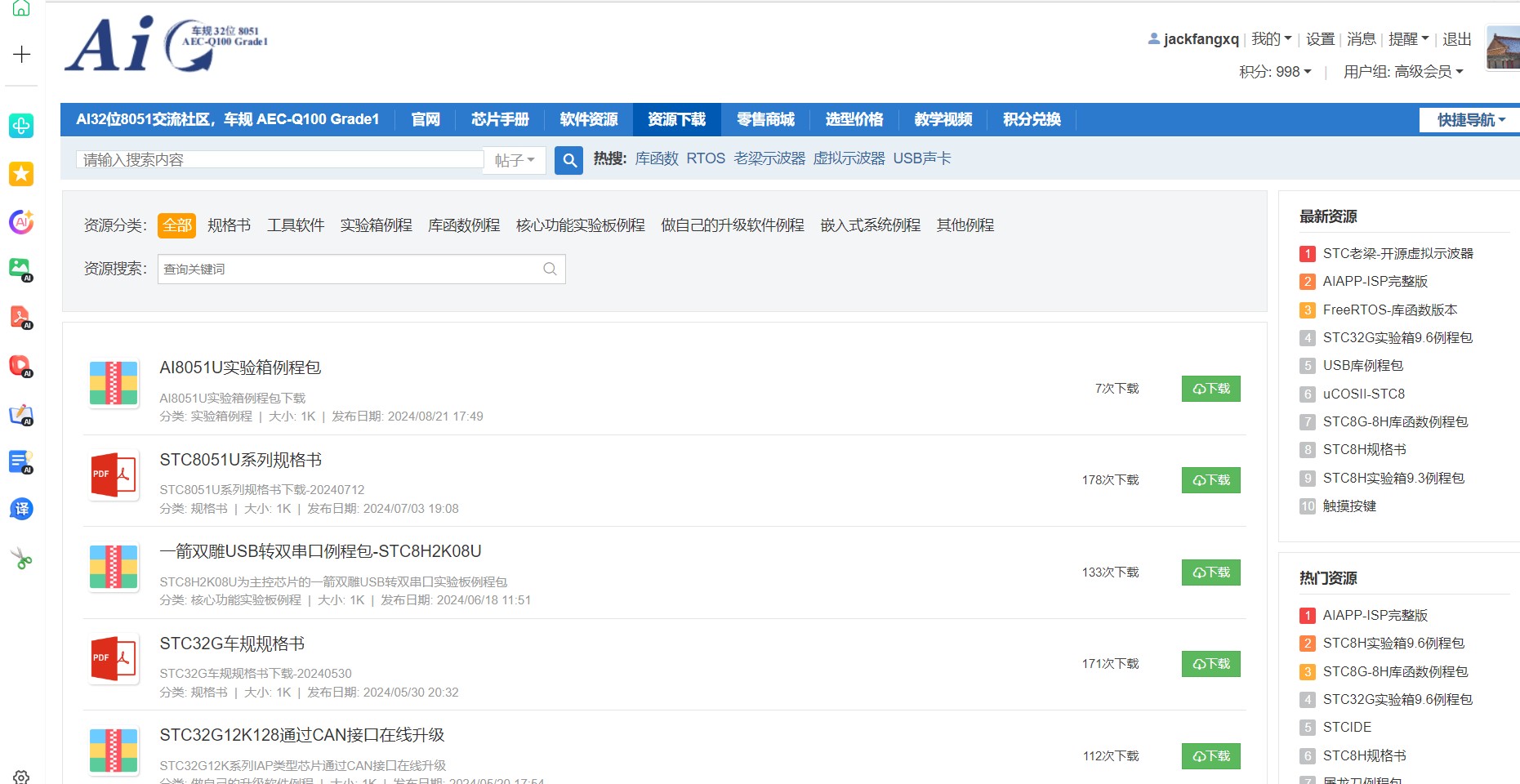Open AI PDF tool in sidebar
The width and height of the screenshot is (1520, 784).
21,317
